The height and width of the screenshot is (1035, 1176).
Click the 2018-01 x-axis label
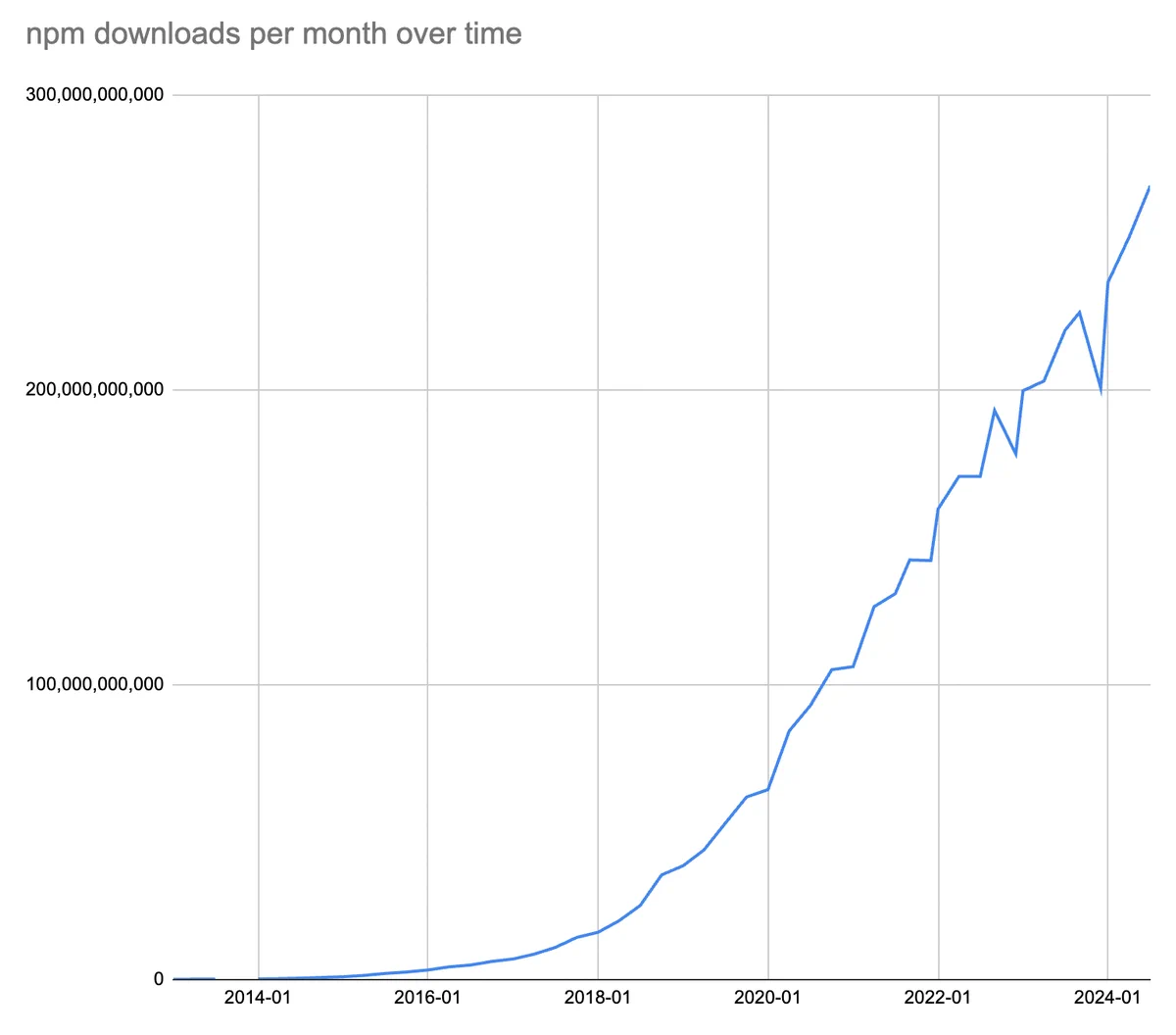coord(598,998)
